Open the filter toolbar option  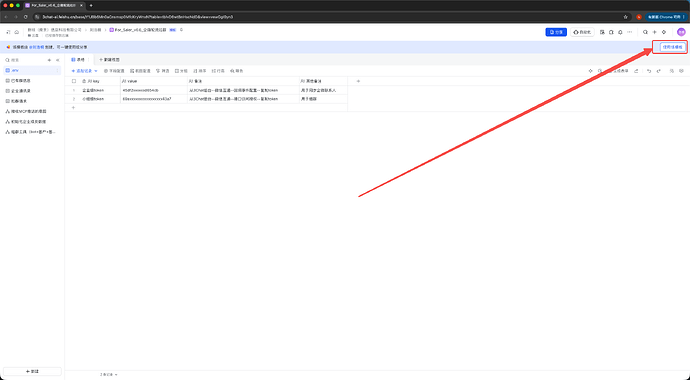coord(163,71)
